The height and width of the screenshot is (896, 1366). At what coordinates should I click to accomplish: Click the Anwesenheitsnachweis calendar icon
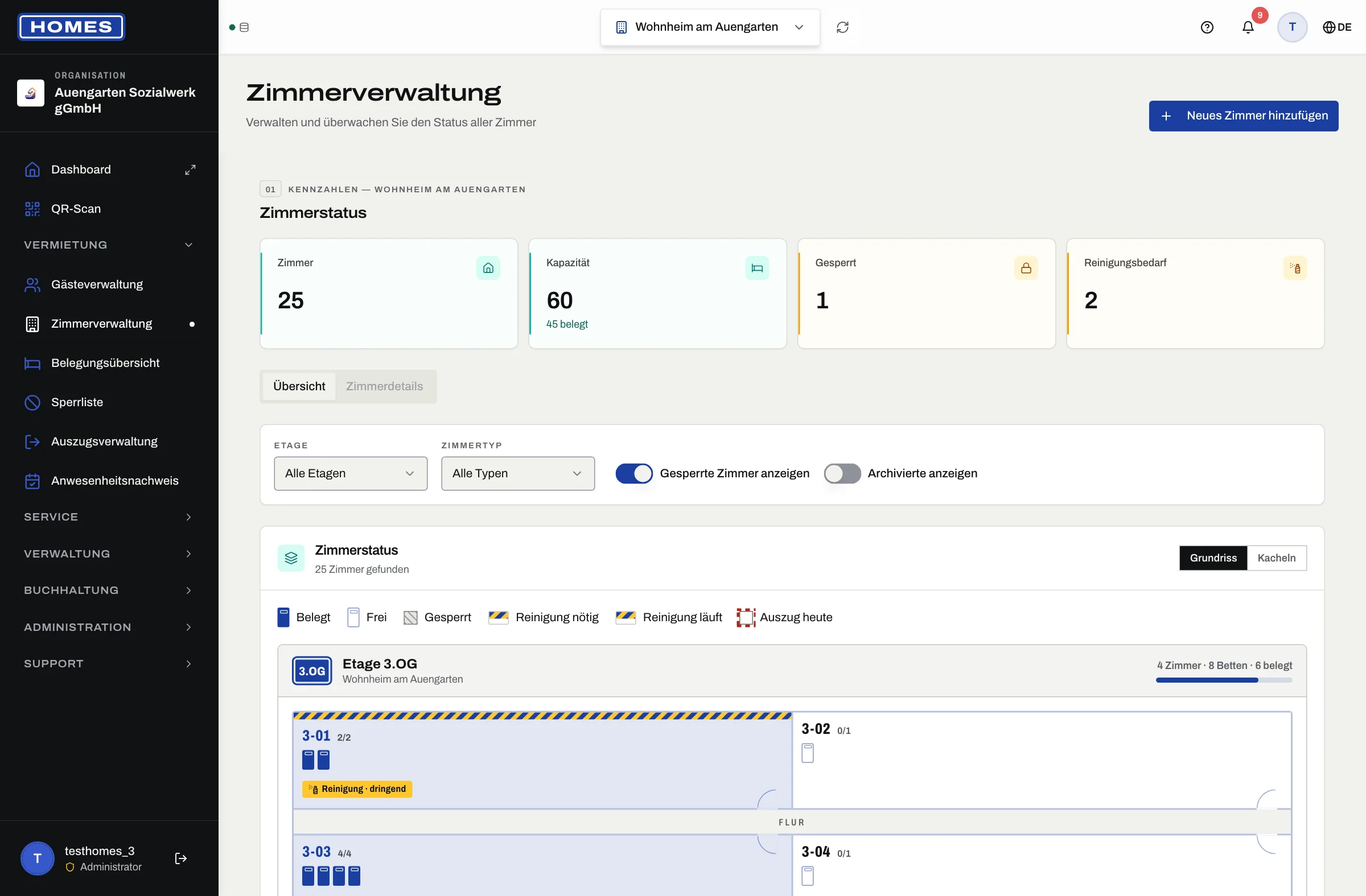(32, 481)
